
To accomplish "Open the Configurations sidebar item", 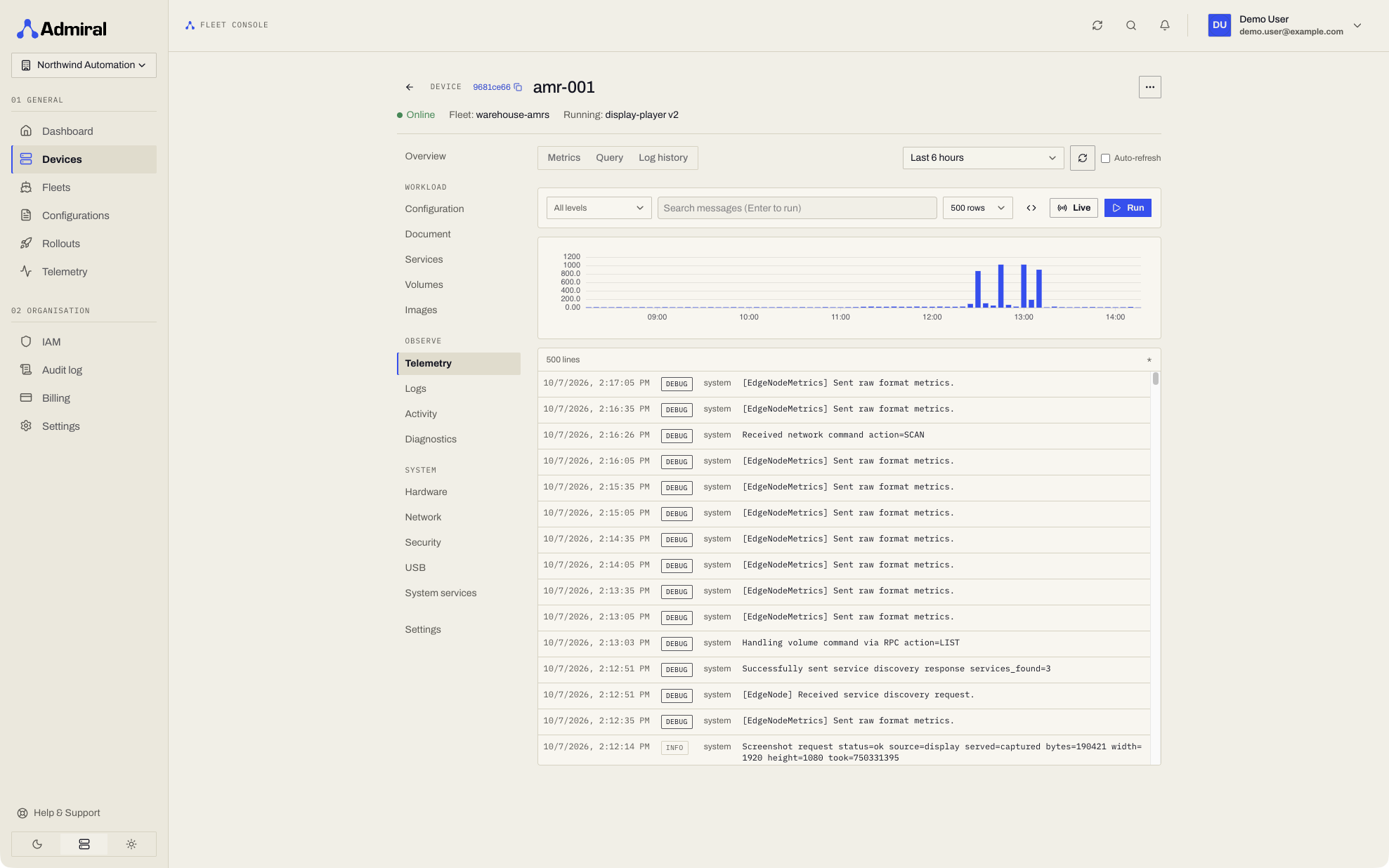I will pyautogui.click(x=84, y=216).
